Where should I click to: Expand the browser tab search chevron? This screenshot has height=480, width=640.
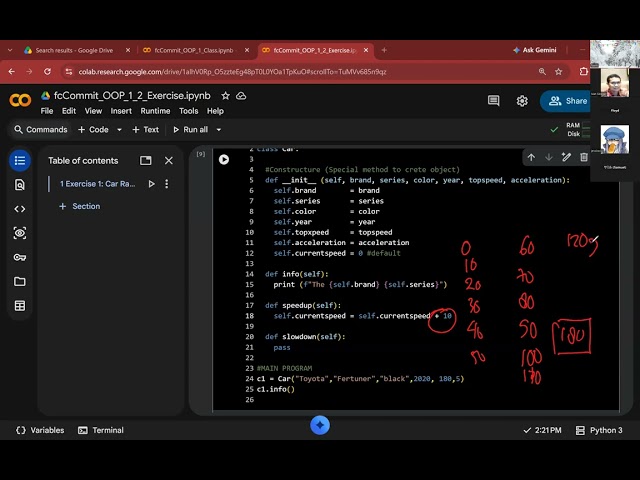pos(10,50)
